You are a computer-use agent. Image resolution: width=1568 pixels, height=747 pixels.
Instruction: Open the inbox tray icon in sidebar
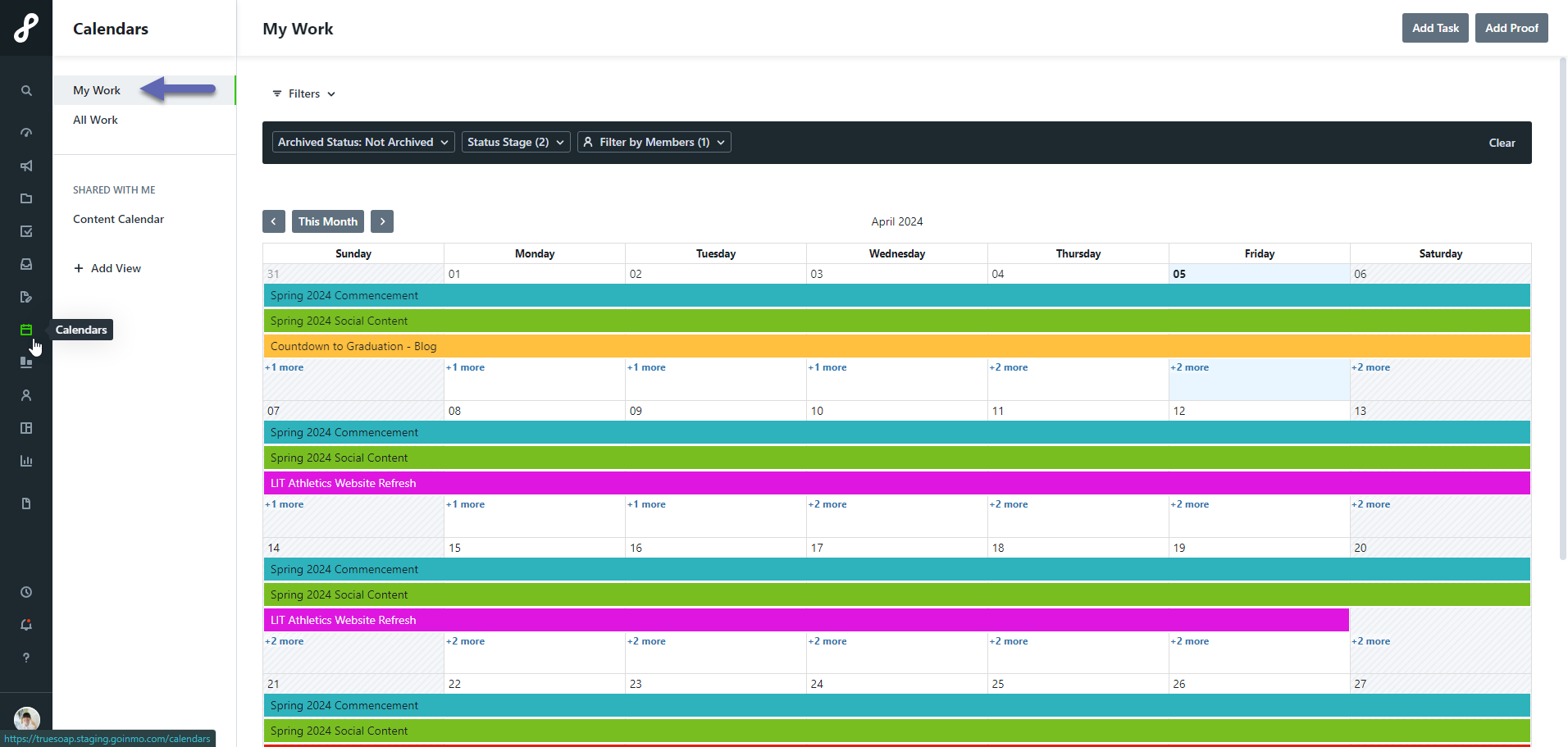click(x=26, y=264)
